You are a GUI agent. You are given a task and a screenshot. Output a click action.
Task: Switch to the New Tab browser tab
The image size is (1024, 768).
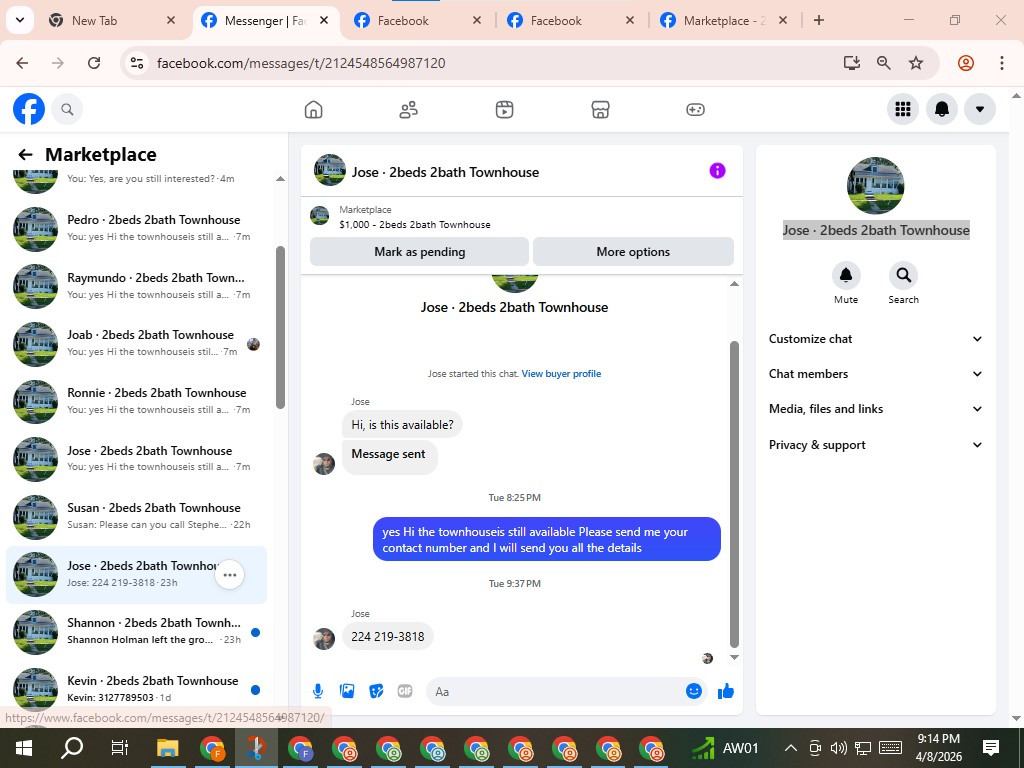point(112,20)
